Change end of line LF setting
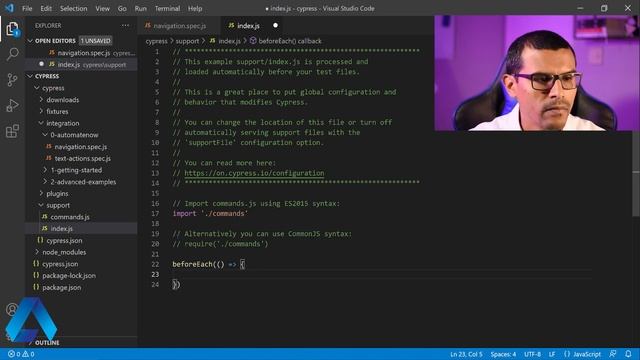The height and width of the screenshot is (360, 640). point(552,354)
